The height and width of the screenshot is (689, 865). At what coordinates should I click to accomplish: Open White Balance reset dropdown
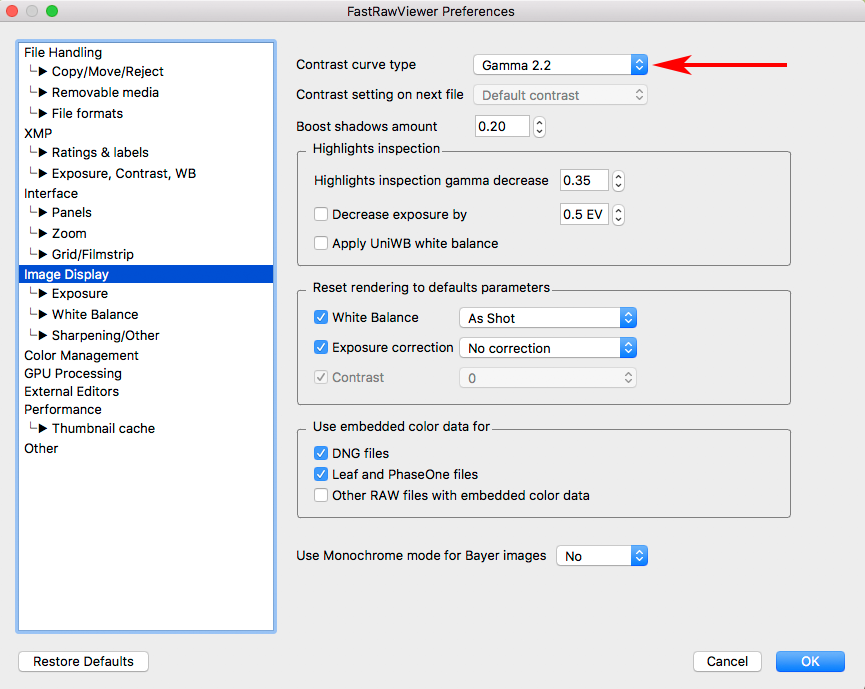tap(547, 318)
